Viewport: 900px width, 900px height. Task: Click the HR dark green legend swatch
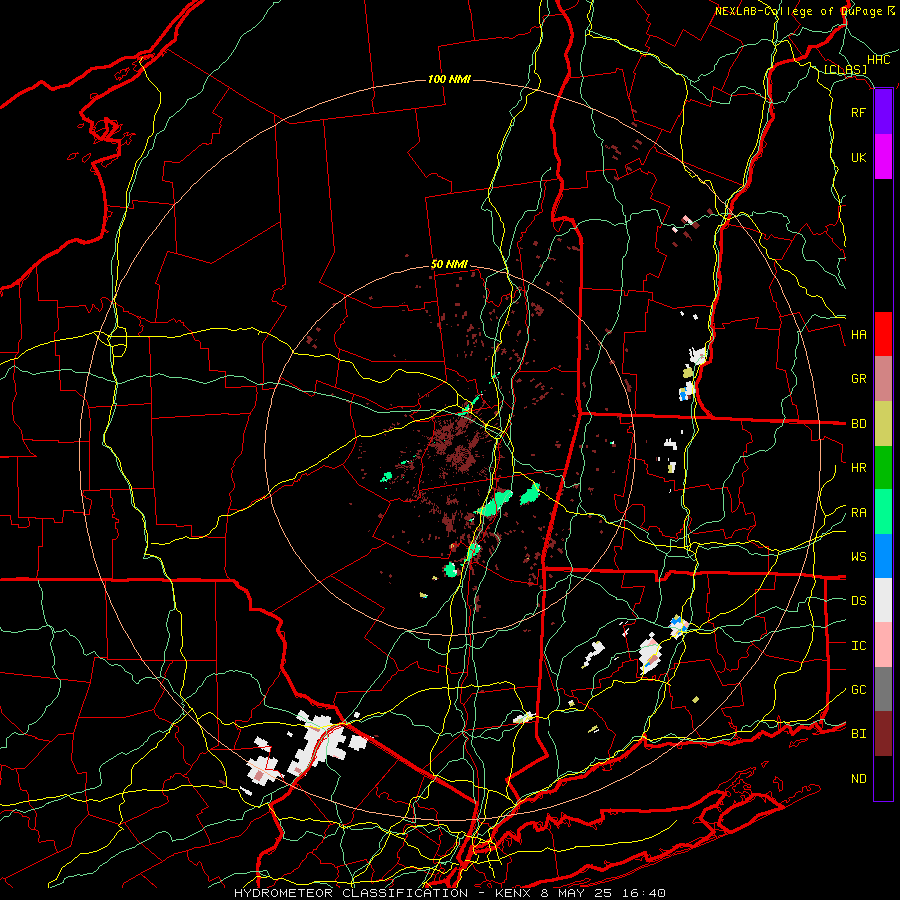tap(883, 468)
